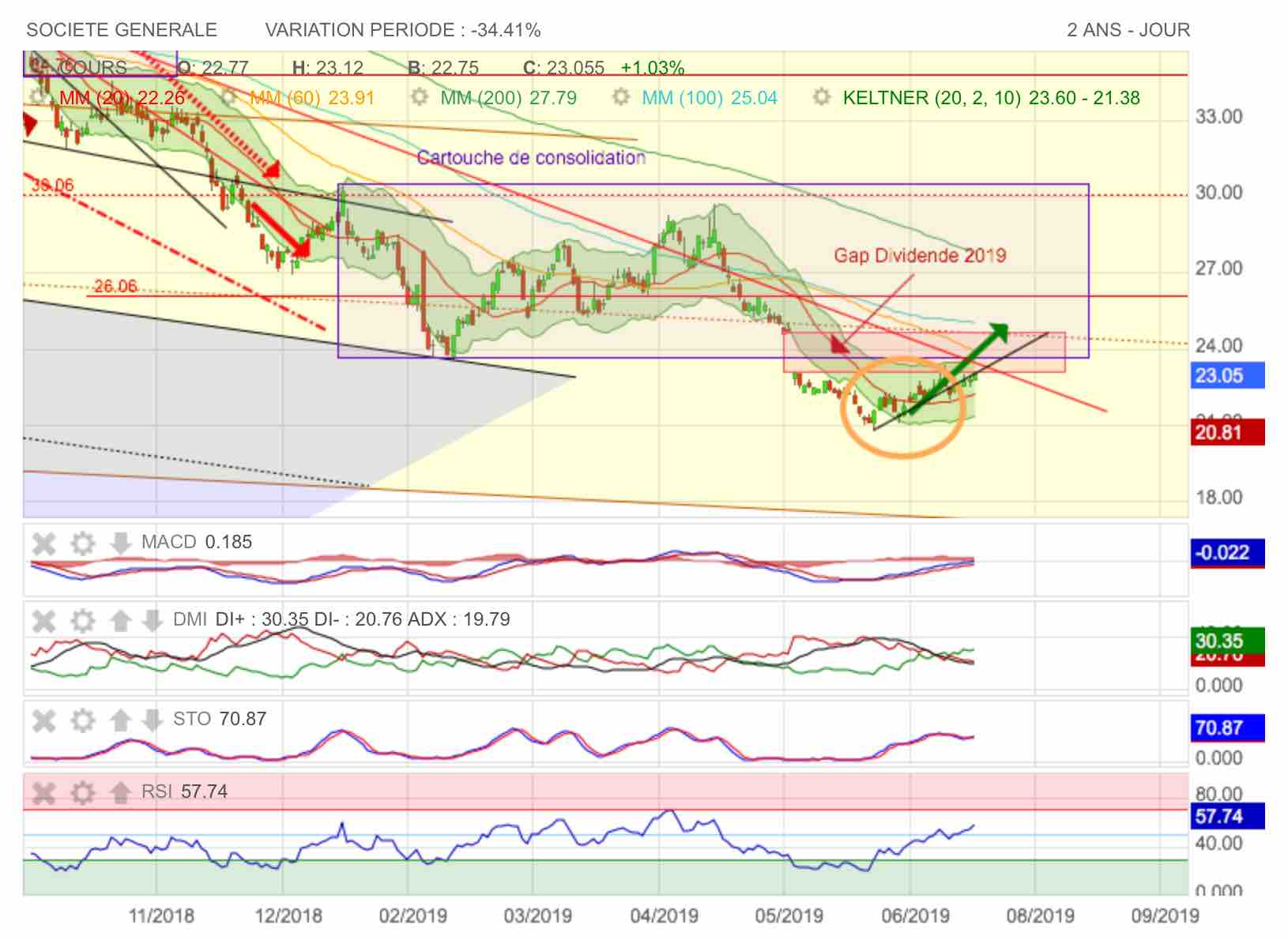Click the low price B: 22.75
The height and width of the screenshot is (940, 1288).
443,68
